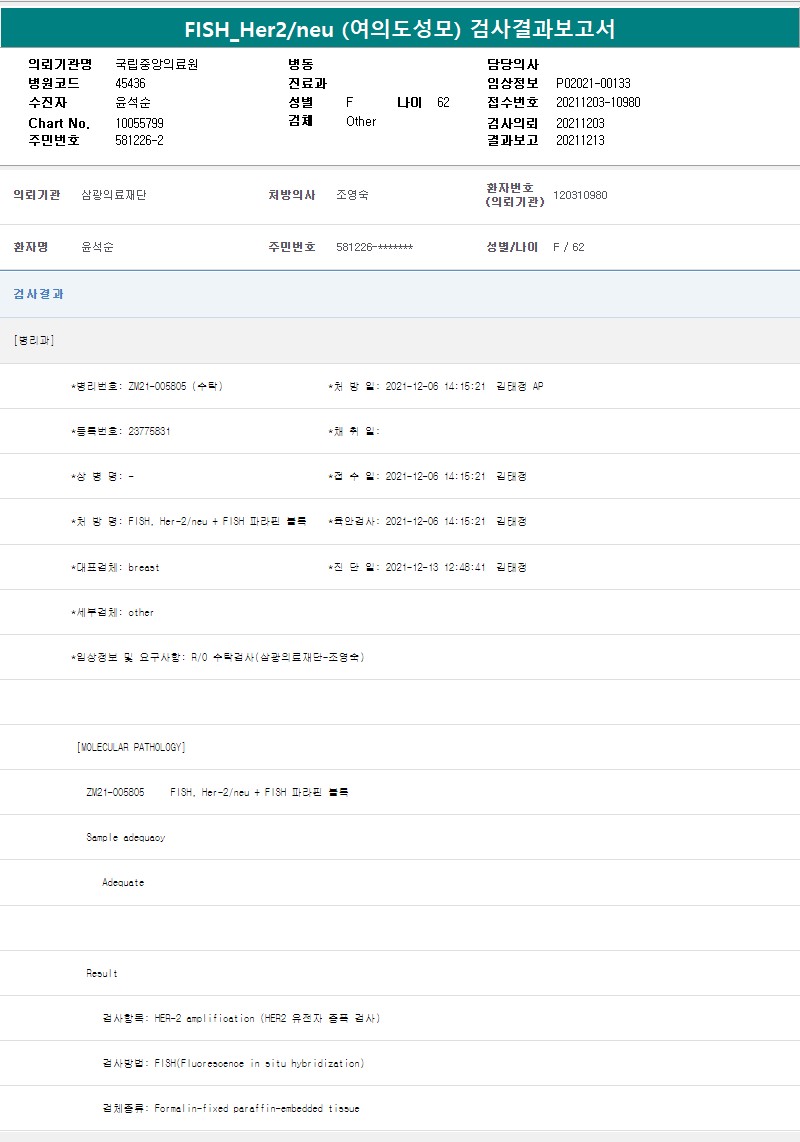Select Chart No. value 10055799
Image resolution: width=800 pixels, height=1142 pixels.
point(139,123)
